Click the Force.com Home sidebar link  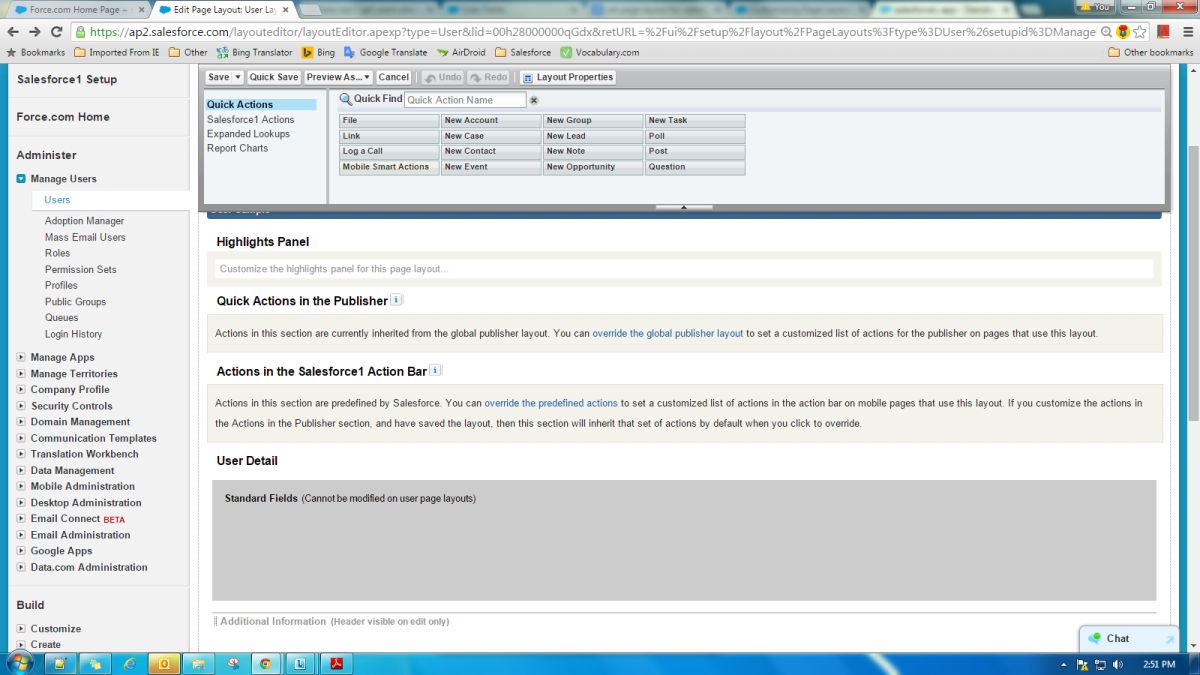pos(63,117)
